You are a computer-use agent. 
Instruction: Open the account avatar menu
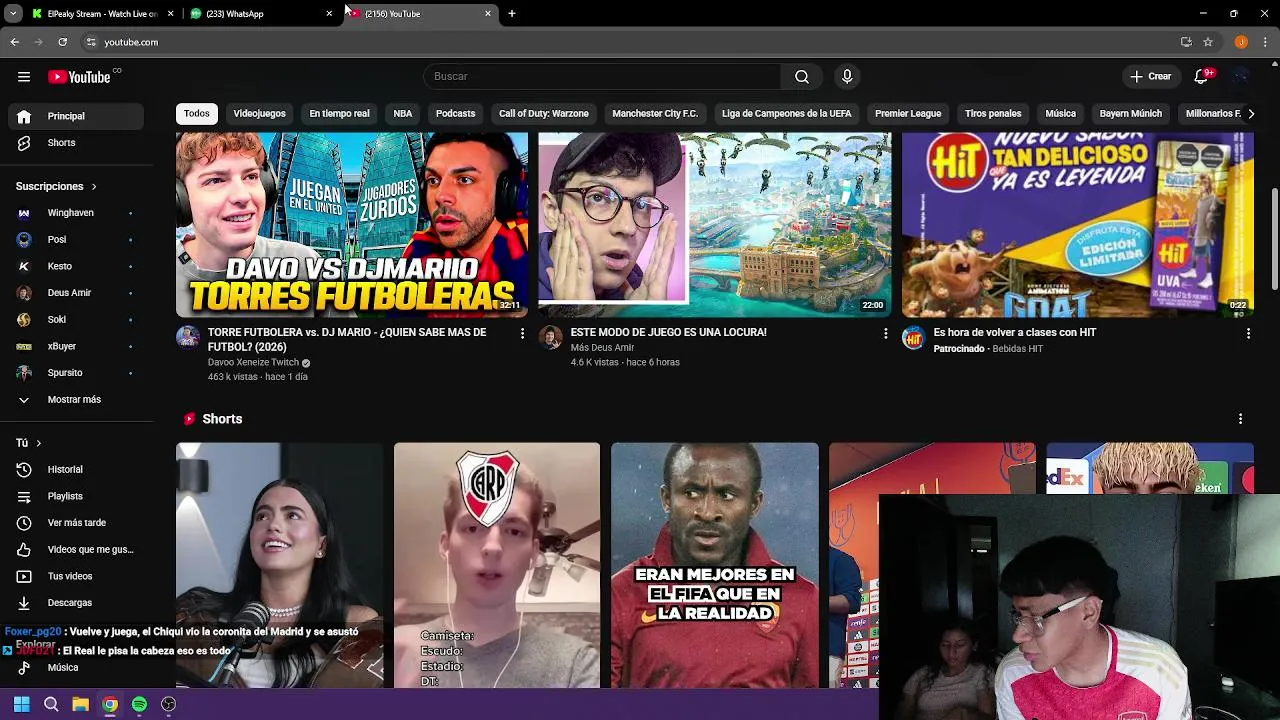tap(1241, 77)
